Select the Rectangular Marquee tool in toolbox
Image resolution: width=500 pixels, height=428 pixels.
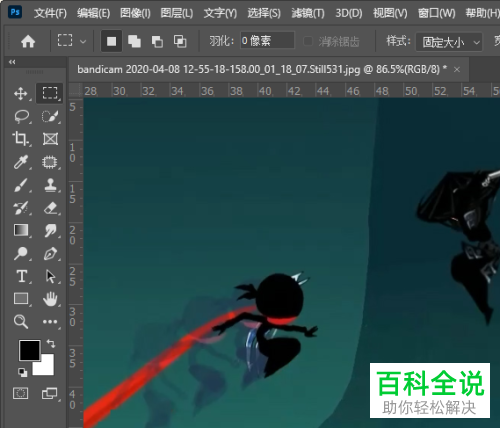(x=50, y=93)
